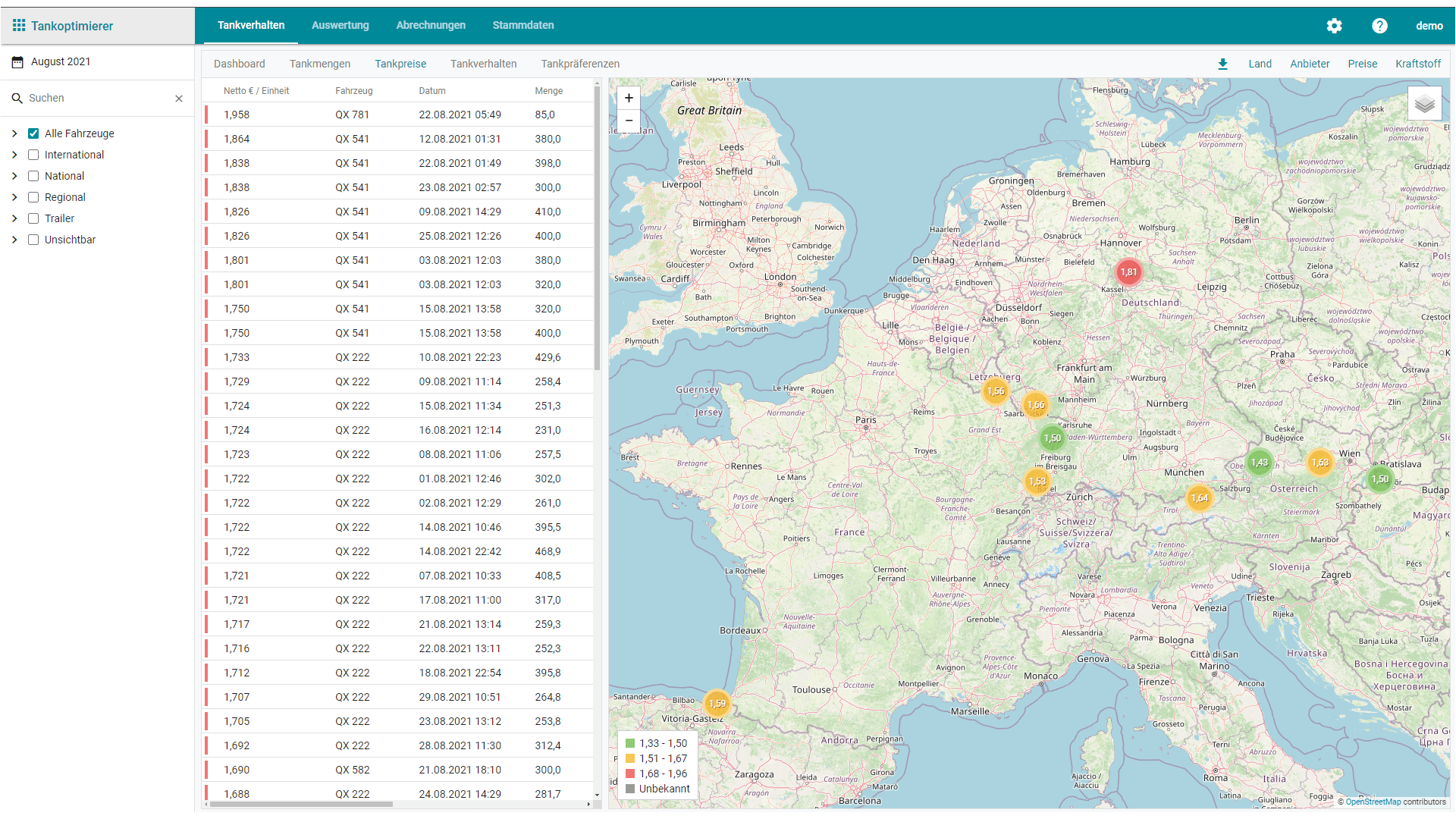
Task: Uncheck the Alle Fahrzeuge checkbox
Action: click(33, 133)
